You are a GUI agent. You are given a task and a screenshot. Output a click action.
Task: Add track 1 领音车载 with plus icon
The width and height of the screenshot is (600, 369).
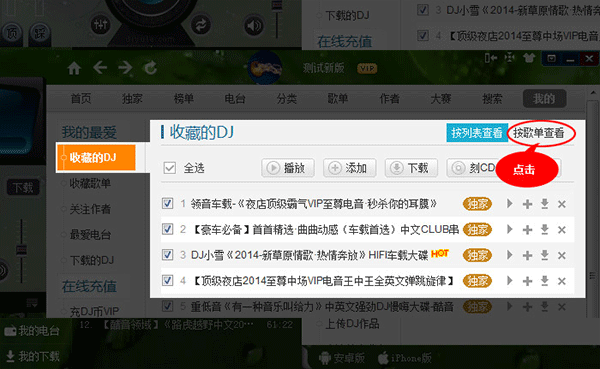click(x=527, y=204)
